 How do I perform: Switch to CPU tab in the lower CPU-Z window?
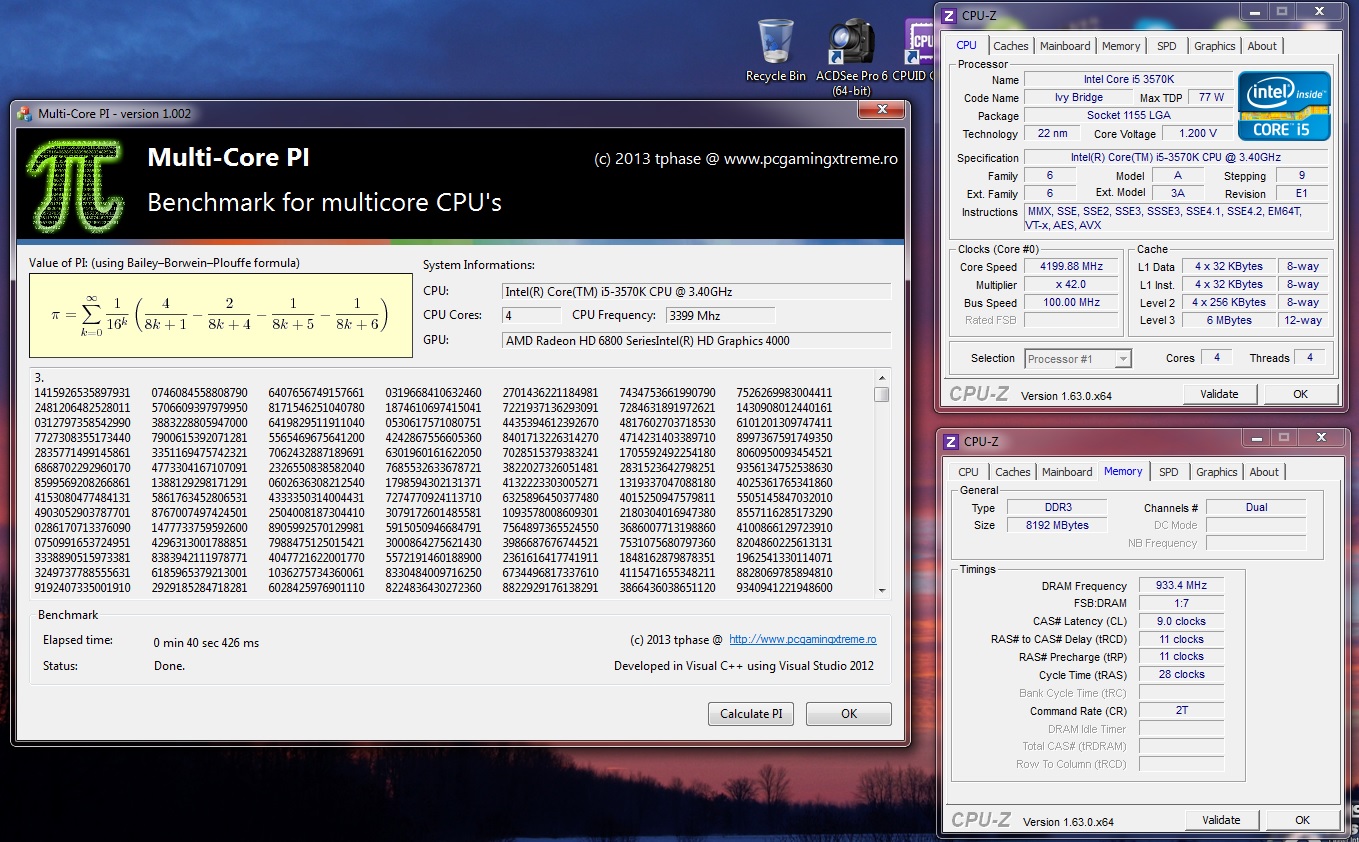click(x=968, y=472)
